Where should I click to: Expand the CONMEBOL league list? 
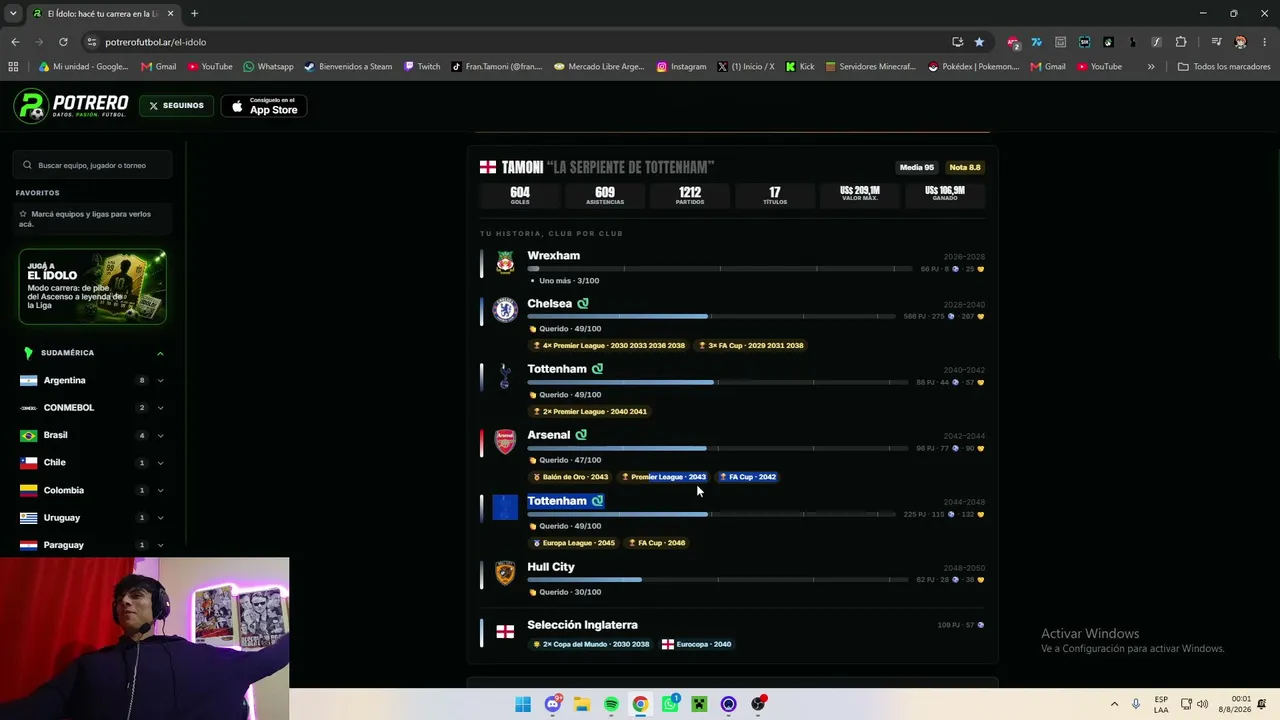point(160,408)
